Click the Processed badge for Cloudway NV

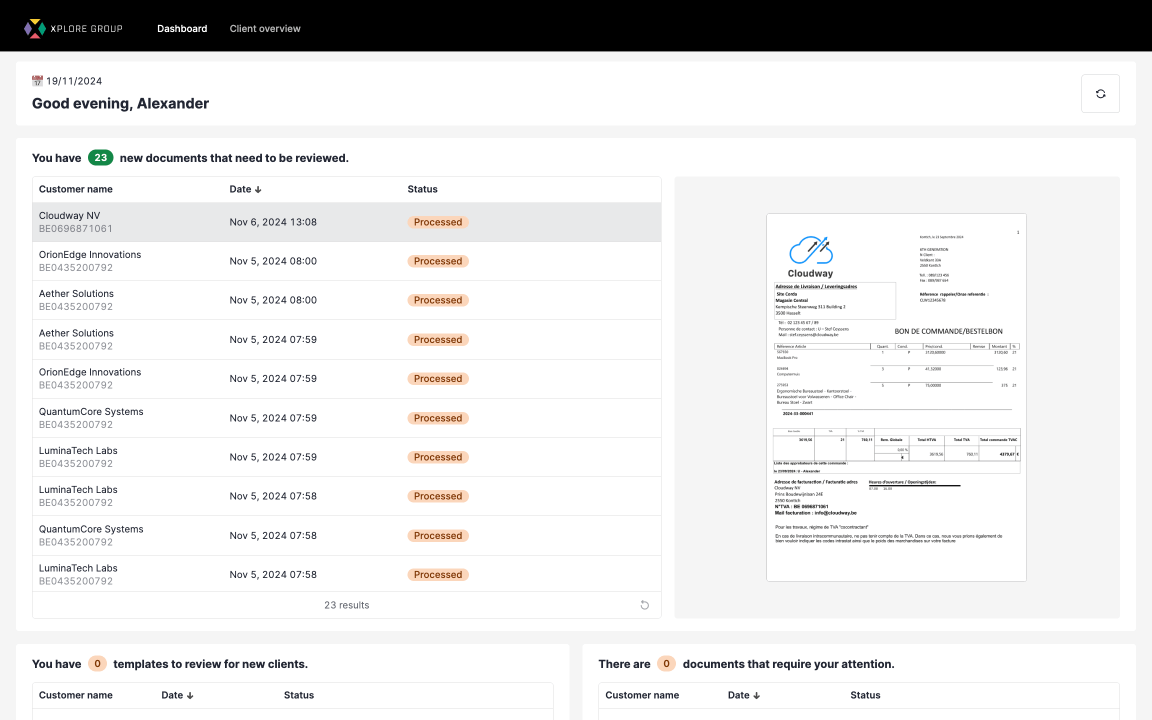point(438,222)
